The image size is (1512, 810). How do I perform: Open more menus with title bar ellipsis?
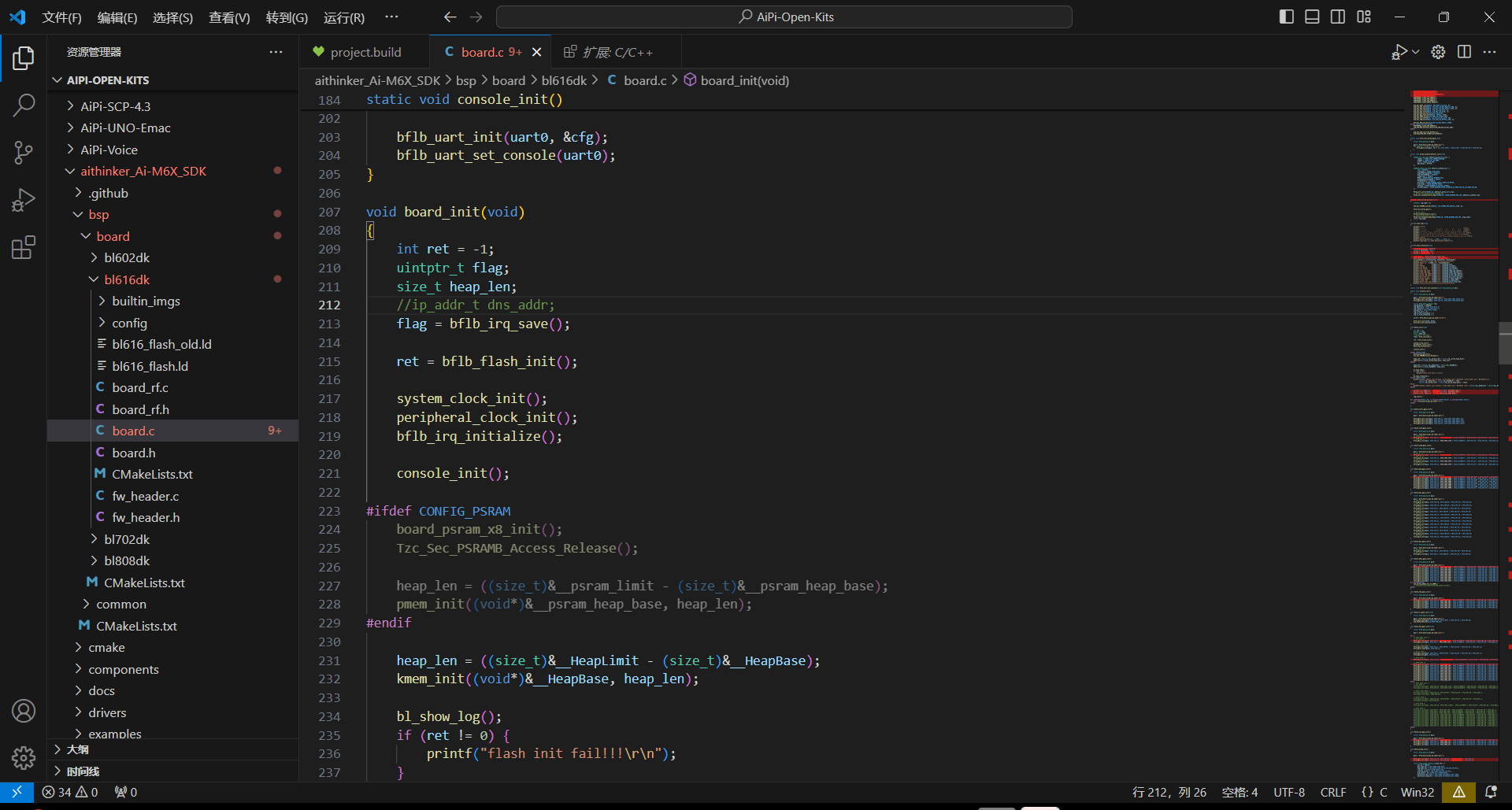click(391, 17)
